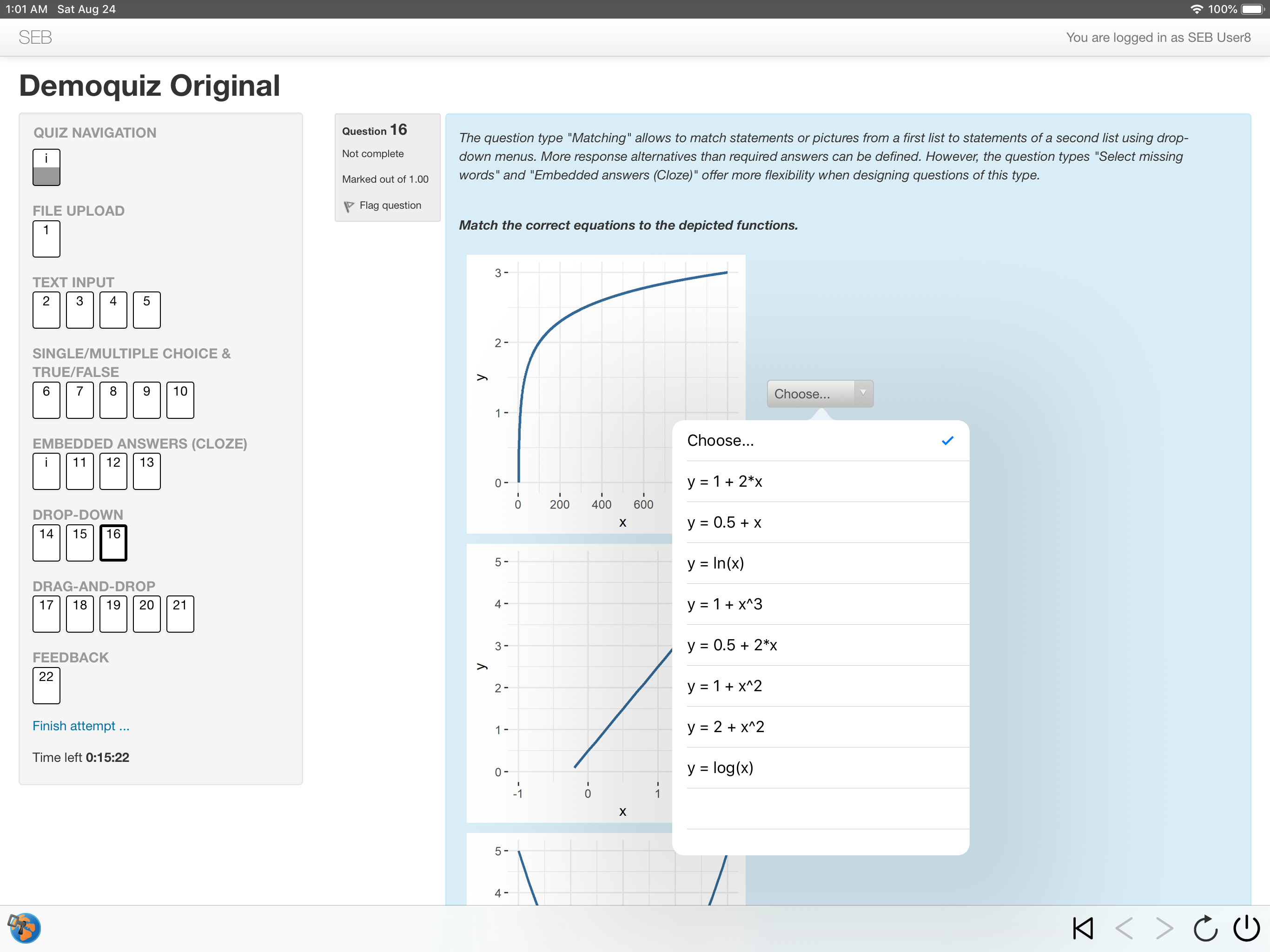The image size is (1270, 952).
Task: Choose y = 0.5 + 2*x option
Action: coord(732,645)
